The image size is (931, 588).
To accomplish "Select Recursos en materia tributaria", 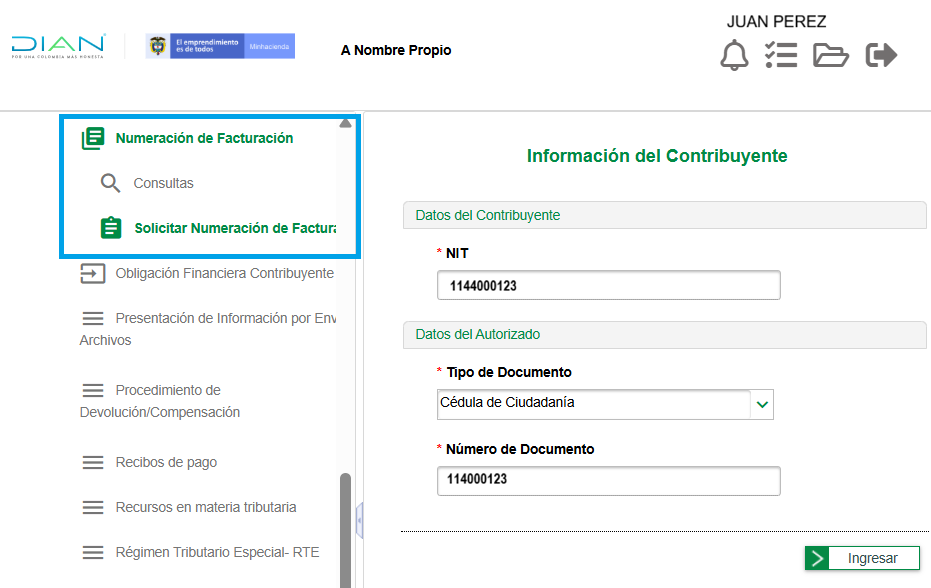I will 205,507.
